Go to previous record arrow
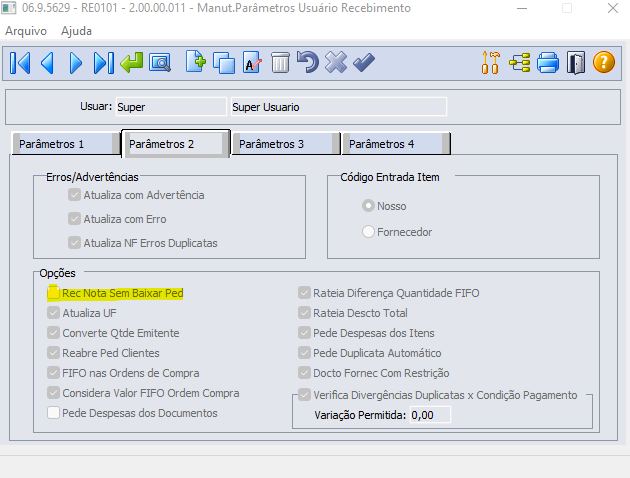The image size is (630, 478). click(x=47, y=63)
